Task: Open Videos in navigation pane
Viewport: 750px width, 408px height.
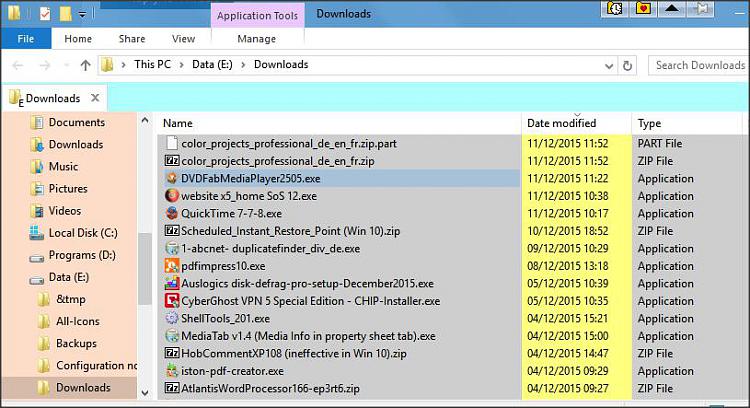Action: [55, 210]
